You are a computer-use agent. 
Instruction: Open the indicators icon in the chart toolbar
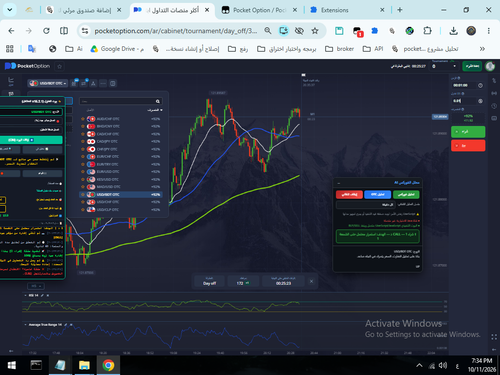tap(84, 83)
